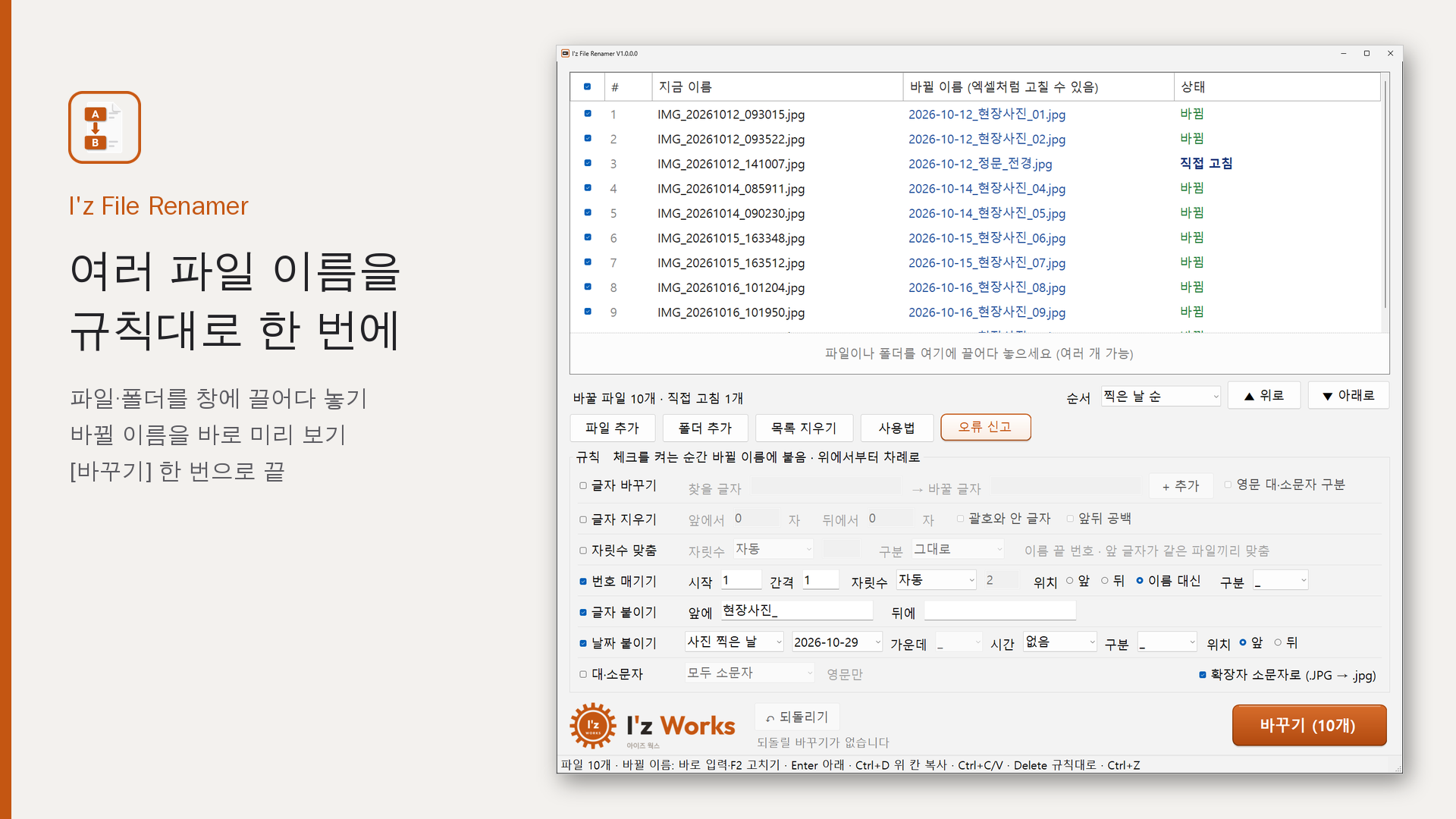Click the 되돌리기 undo button

[x=797, y=717]
